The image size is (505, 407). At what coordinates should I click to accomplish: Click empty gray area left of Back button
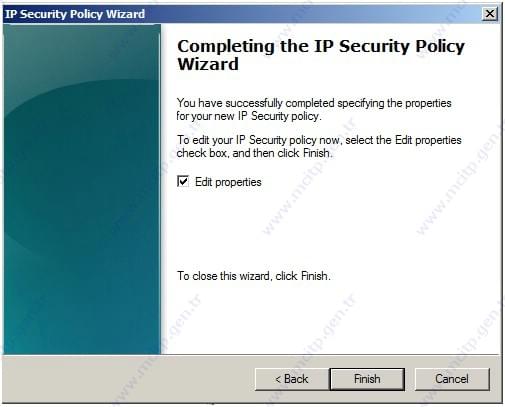(x=128, y=379)
